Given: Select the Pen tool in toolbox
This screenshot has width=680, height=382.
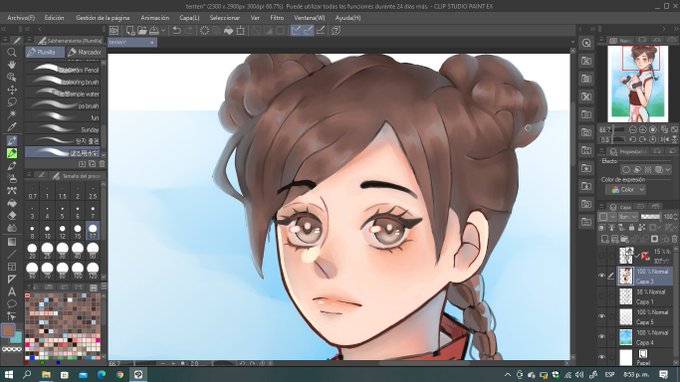Looking at the screenshot, I should [12, 140].
